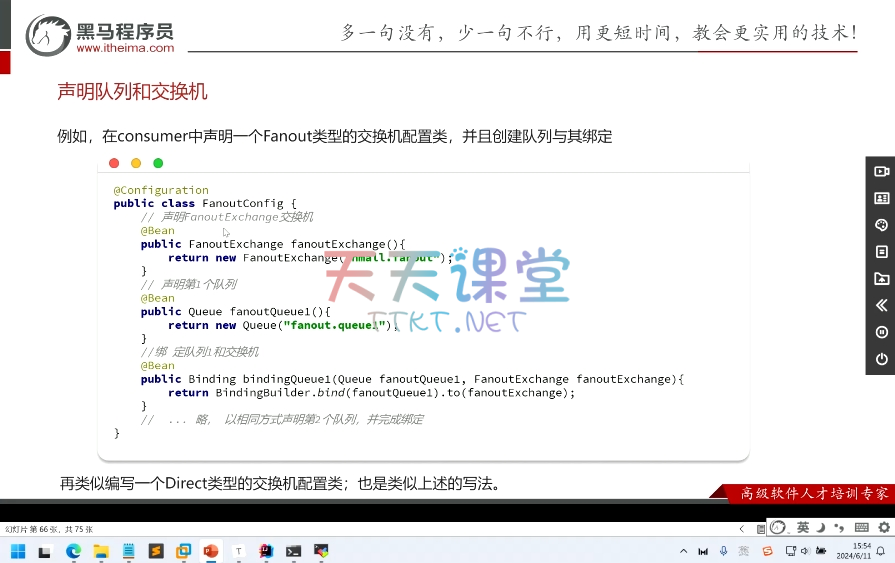The height and width of the screenshot is (563, 895).
Task: Collapse side toolbar with double chevron icon
Action: [x=881, y=305]
